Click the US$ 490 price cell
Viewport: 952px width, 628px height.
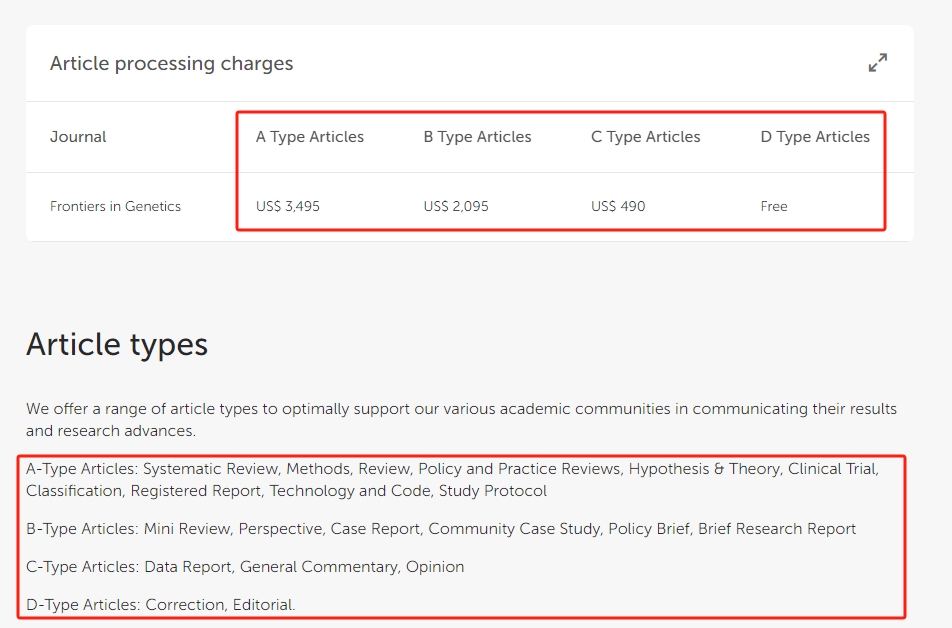click(x=618, y=206)
